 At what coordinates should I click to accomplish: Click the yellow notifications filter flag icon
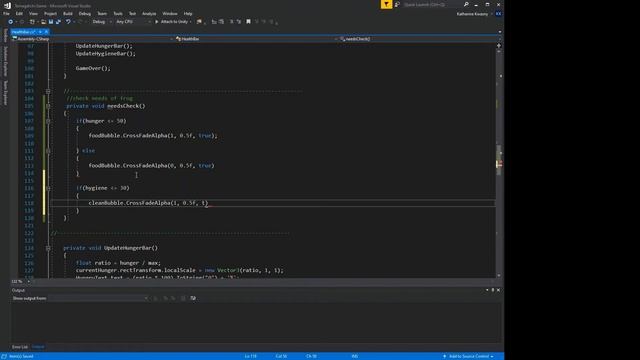point(386,4)
